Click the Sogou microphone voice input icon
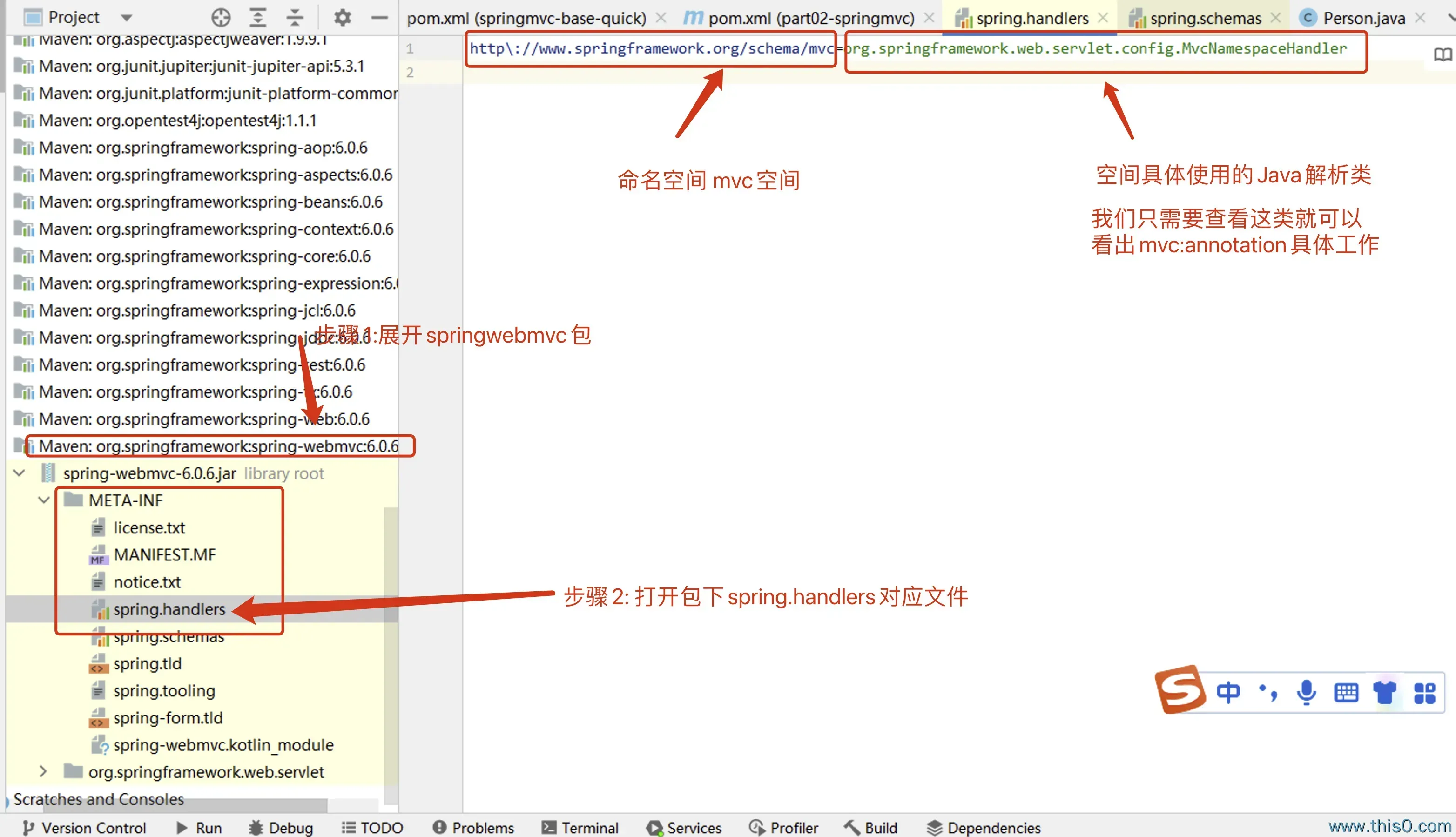Screen dimensions: 1456x837 pyautogui.click(x=1306, y=692)
